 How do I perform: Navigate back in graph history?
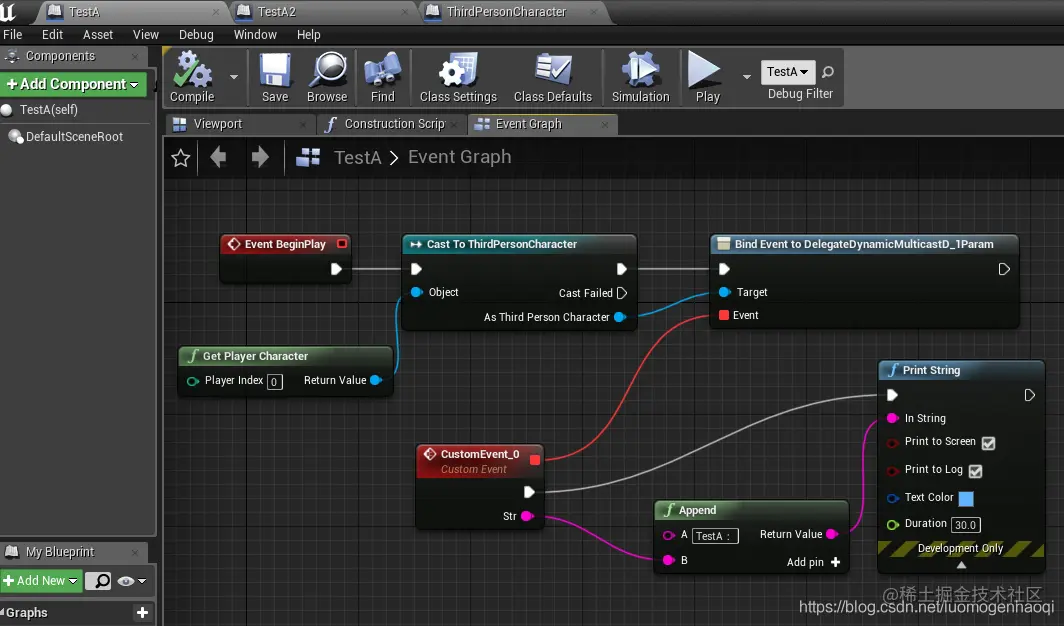coord(218,157)
